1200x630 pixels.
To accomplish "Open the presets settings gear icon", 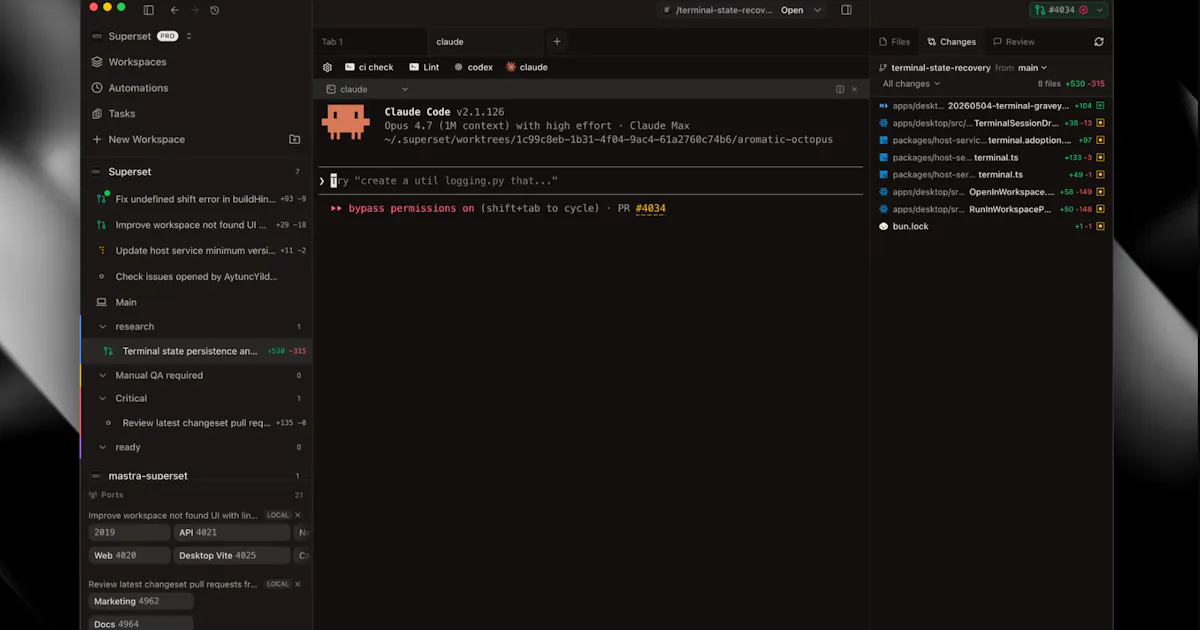I will 327,67.
